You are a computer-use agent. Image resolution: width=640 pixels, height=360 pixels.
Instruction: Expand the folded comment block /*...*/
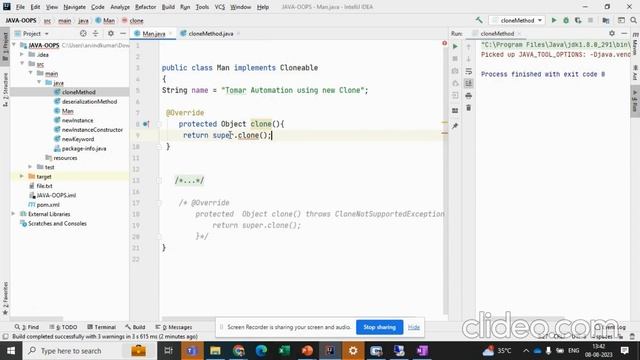coord(189,180)
